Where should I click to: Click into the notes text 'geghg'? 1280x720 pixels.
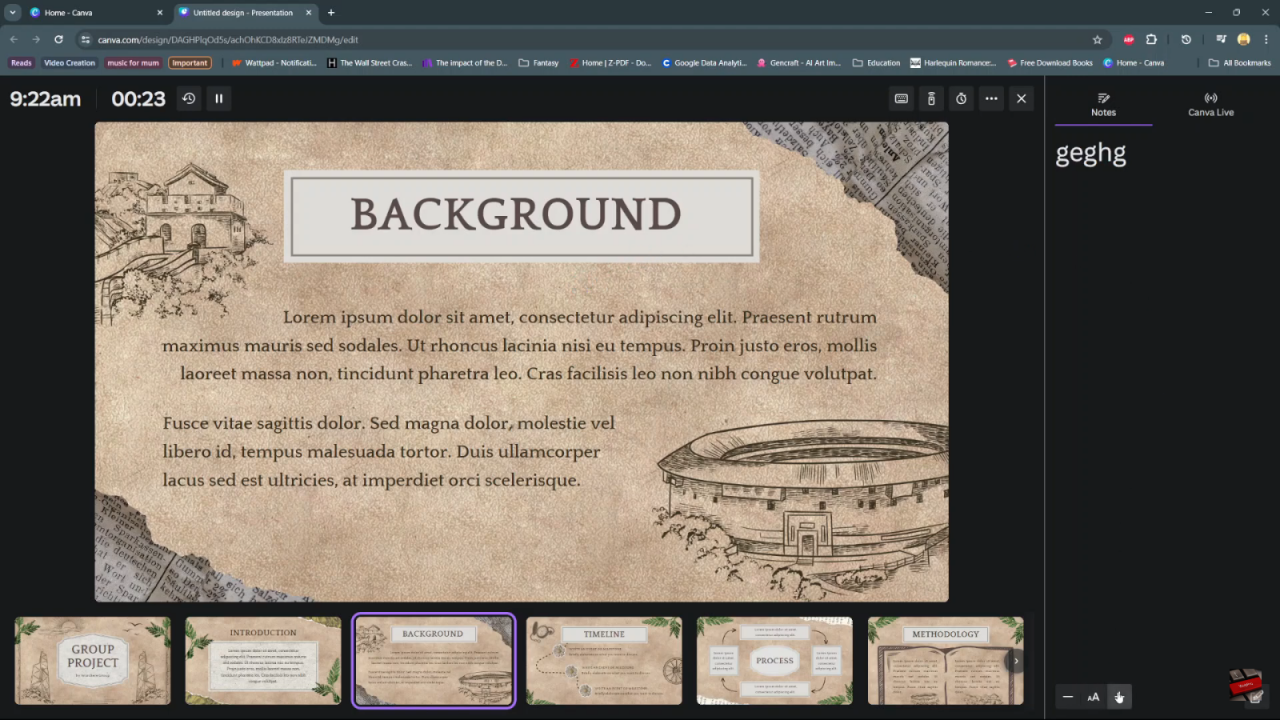(1091, 153)
